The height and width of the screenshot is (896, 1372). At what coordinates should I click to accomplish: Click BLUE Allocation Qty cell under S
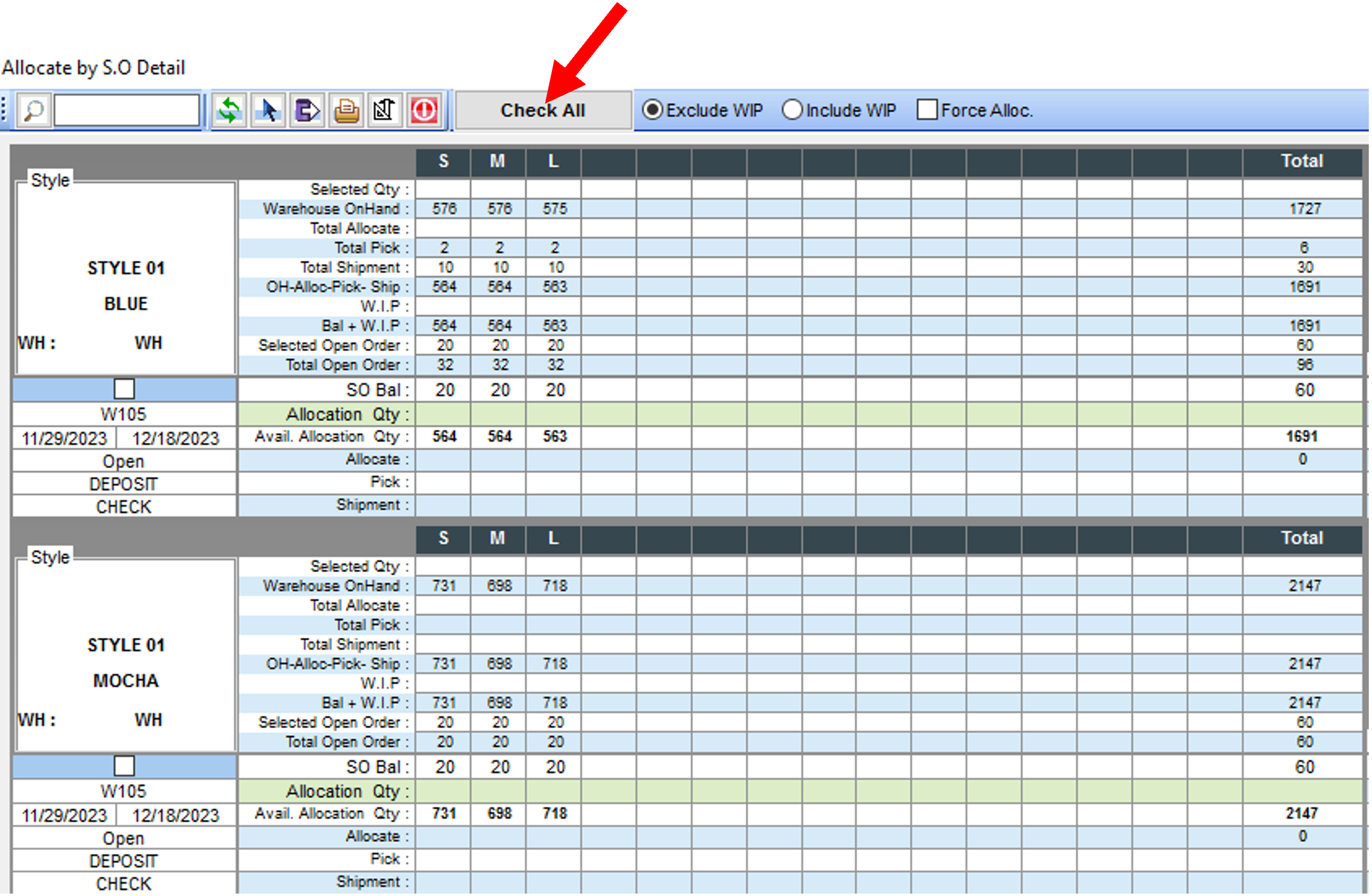pos(443,414)
